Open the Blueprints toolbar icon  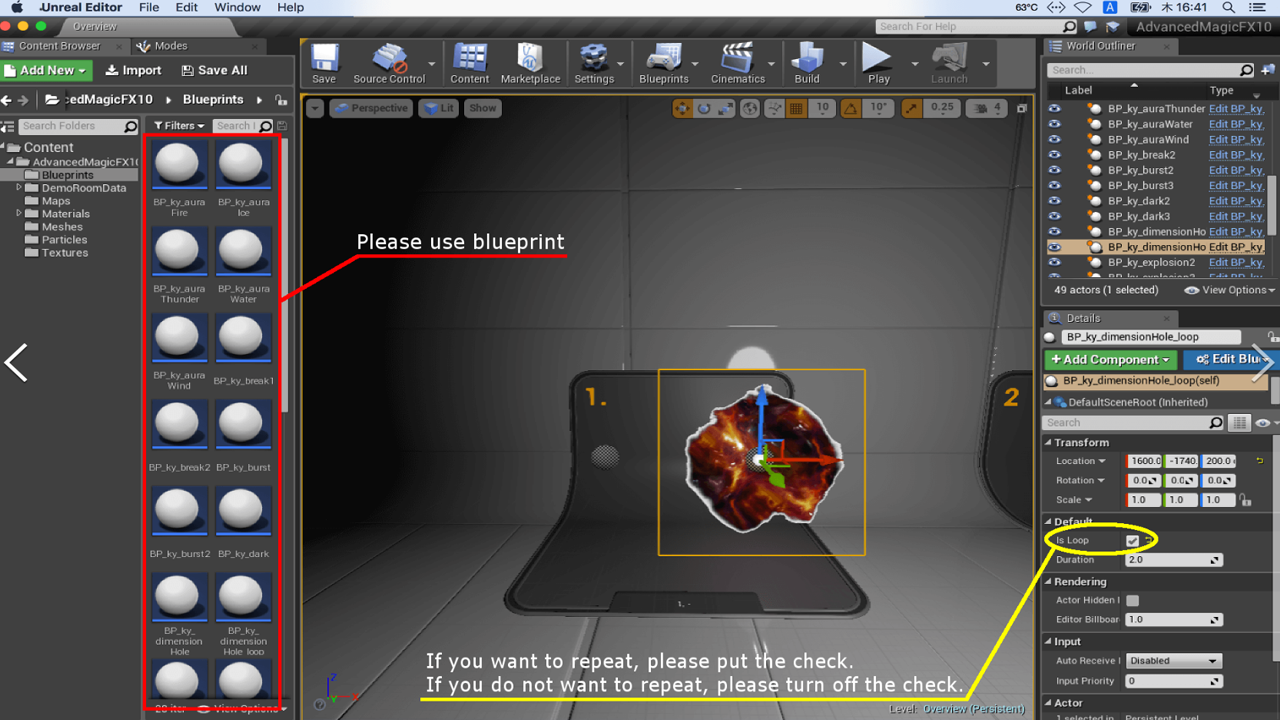[x=663, y=63]
